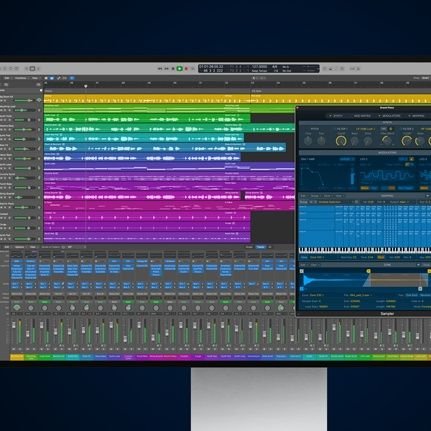The width and height of the screenshot is (431, 431).
Task: Select the yellow name label of first mixer channel
Action: (x=17, y=357)
